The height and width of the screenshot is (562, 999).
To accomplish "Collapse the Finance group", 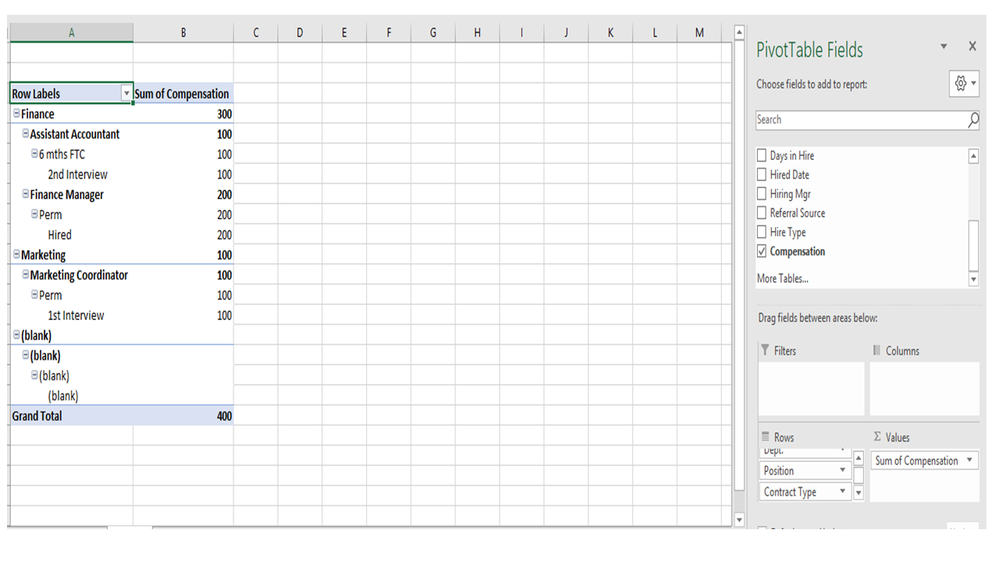I will (17, 113).
